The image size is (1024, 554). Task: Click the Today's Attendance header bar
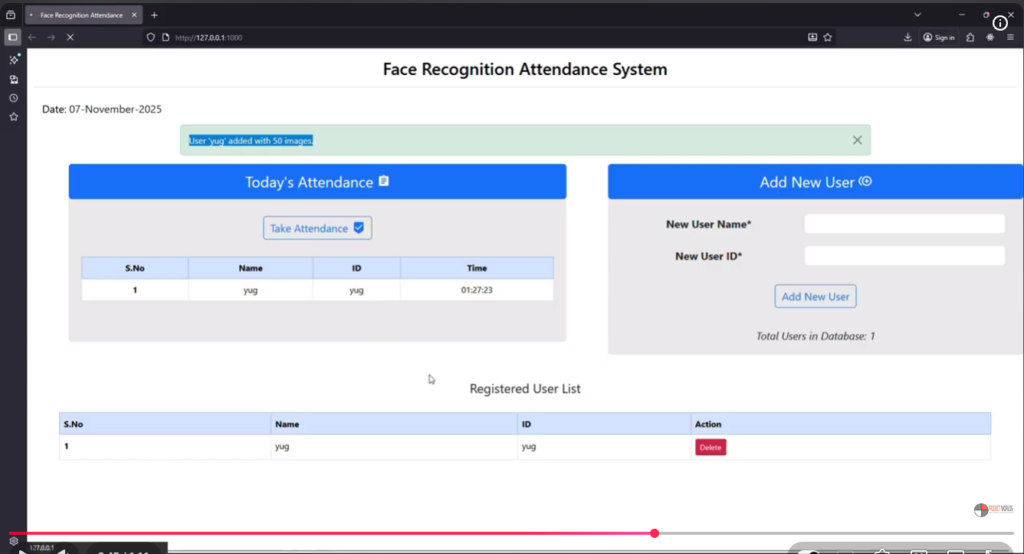pos(317,182)
